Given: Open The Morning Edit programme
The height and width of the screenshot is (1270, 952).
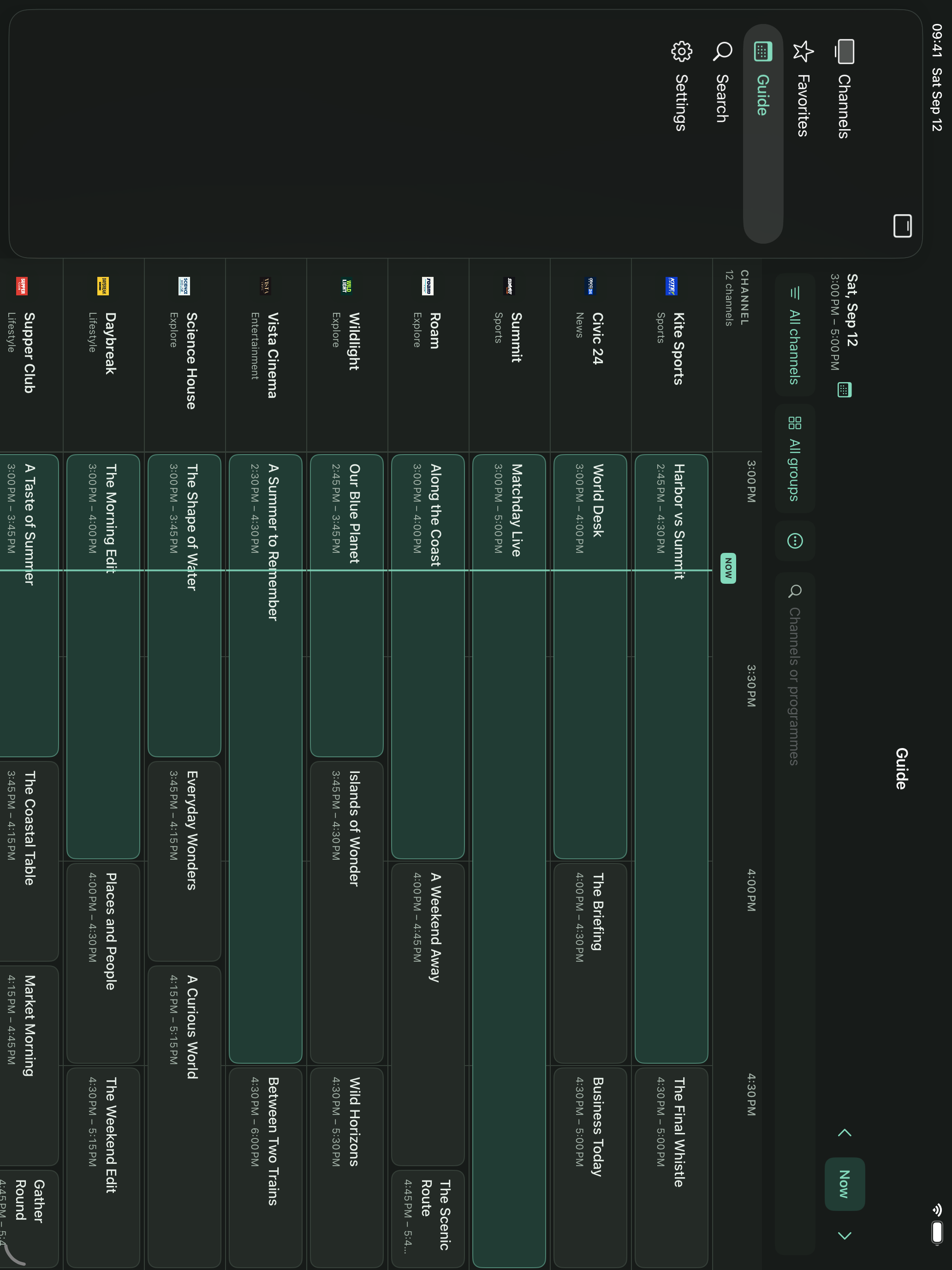Looking at the screenshot, I should point(103,657).
